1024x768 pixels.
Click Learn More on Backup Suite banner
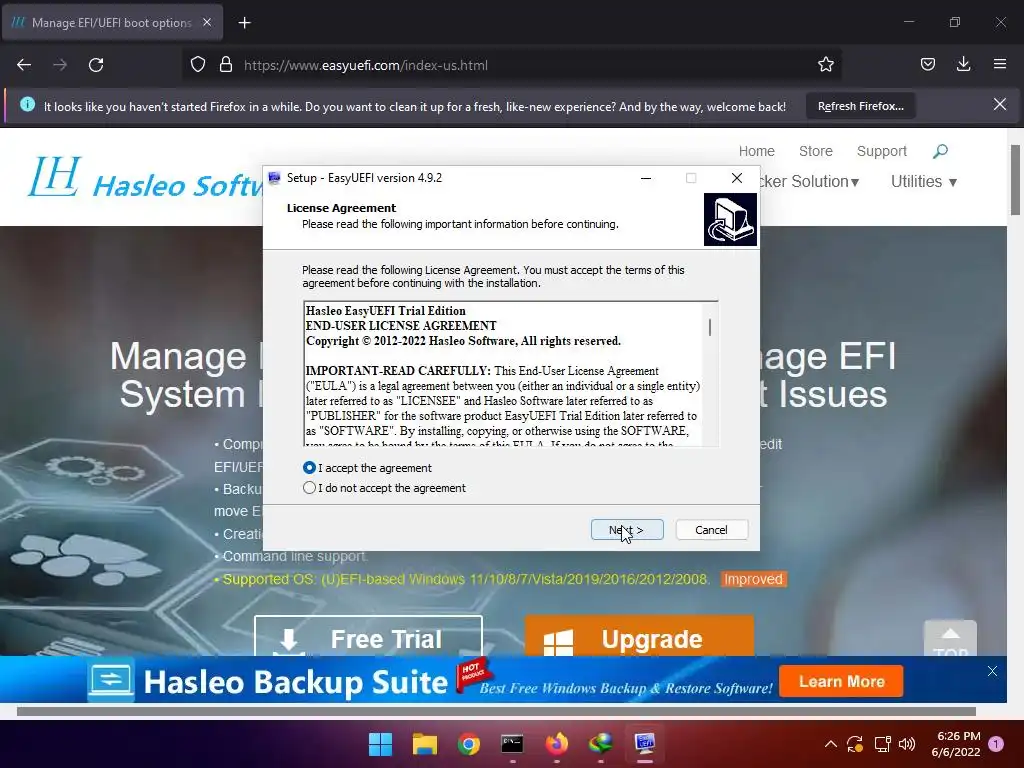point(841,681)
